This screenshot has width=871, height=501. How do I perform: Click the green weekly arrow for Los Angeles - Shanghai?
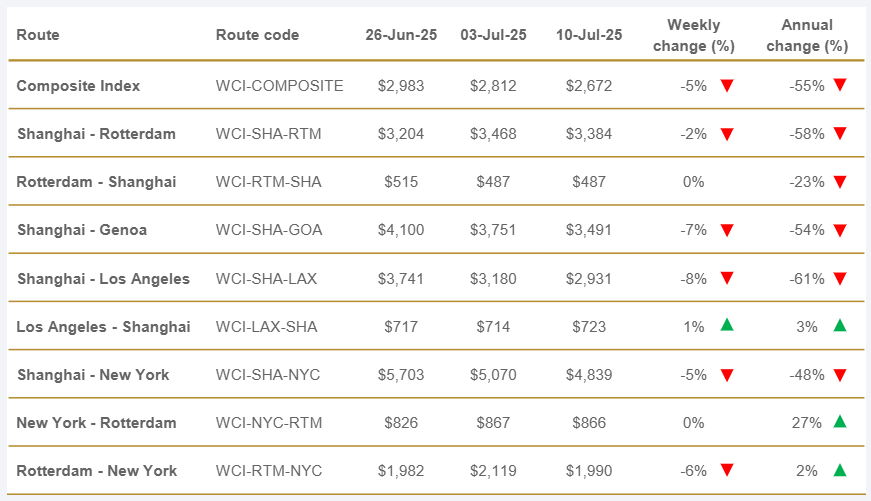[x=727, y=326]
